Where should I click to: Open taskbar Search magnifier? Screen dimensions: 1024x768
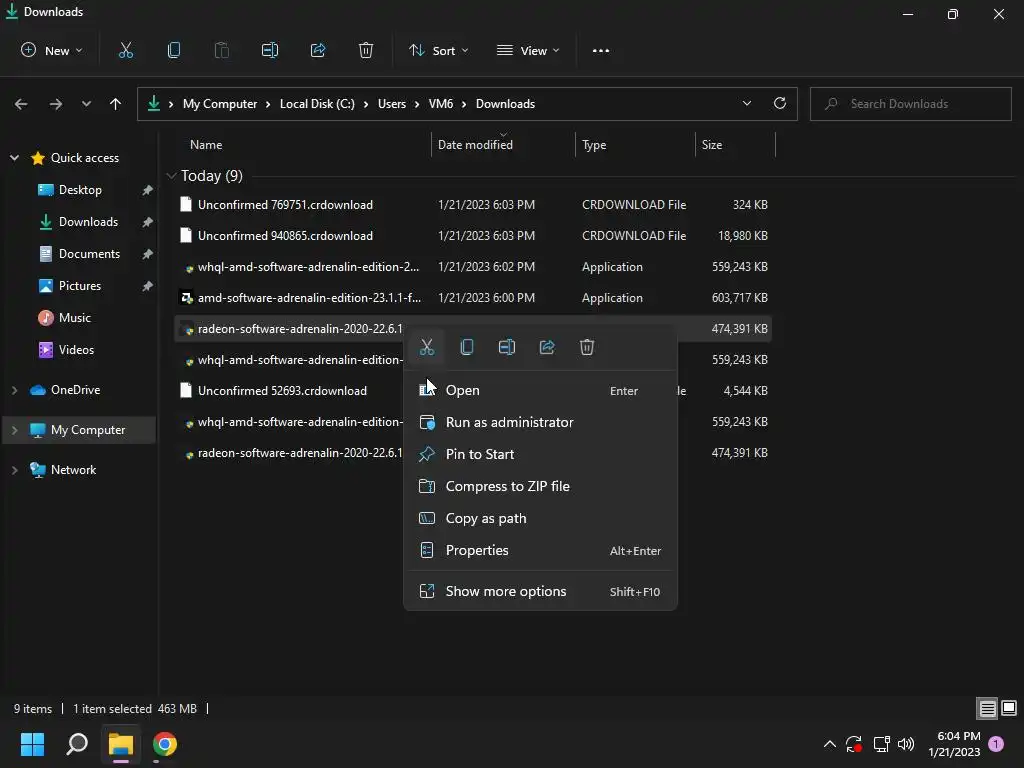[x=77, y=744]
